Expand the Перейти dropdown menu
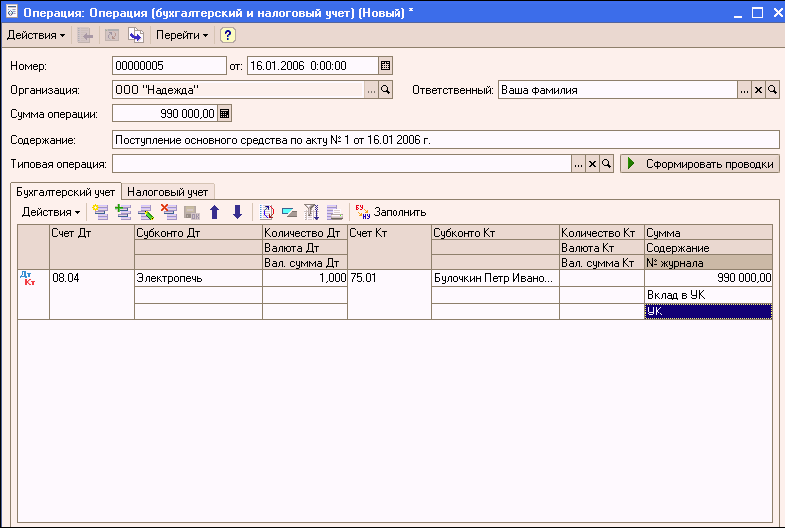Viewport: 785px width, 528px height. [x=182, y=35]
